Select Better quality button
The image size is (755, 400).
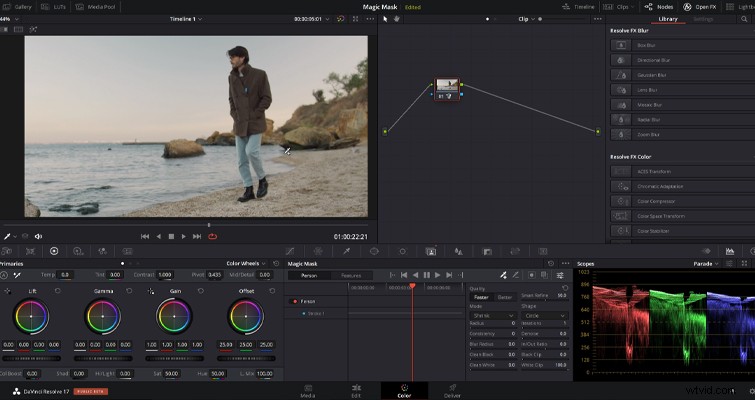click(504, 297)
